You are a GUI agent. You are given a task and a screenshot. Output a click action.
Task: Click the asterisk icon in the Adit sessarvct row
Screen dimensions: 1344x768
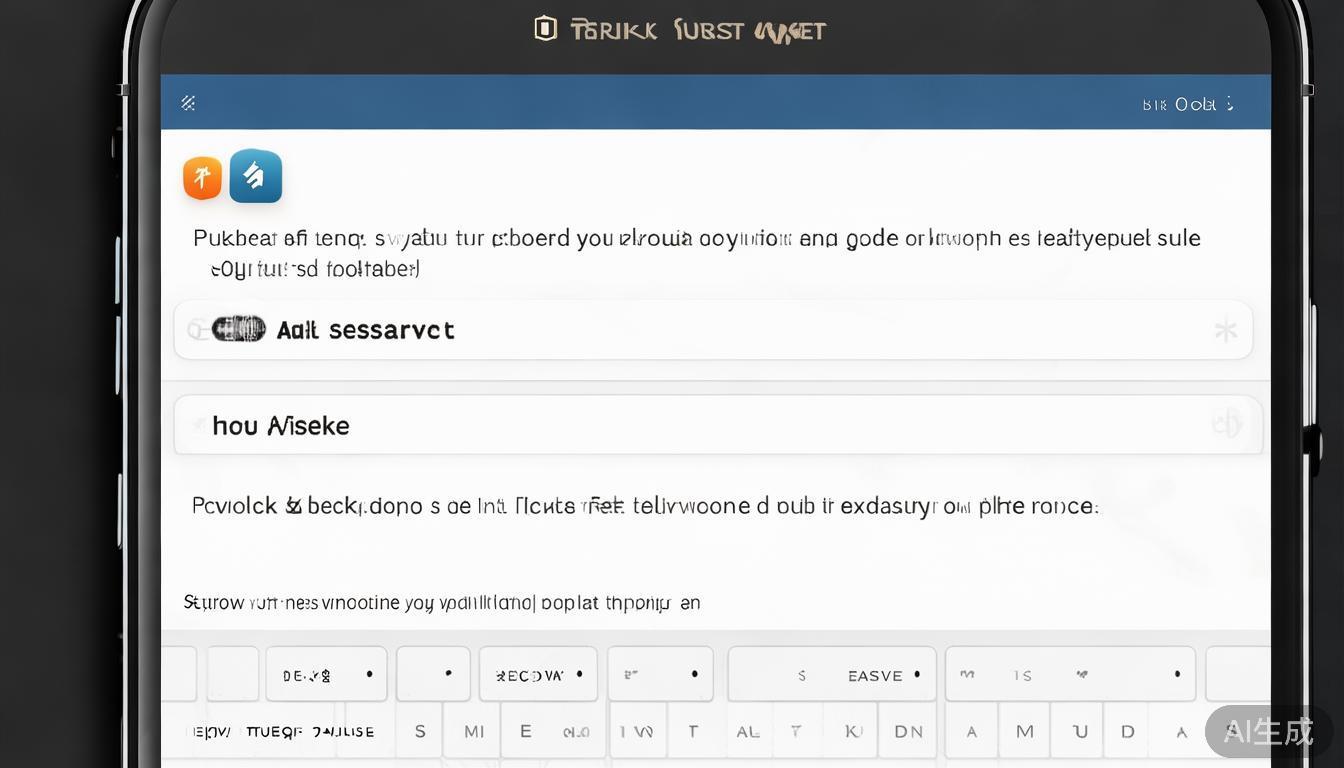click(x=1225, y=330)
